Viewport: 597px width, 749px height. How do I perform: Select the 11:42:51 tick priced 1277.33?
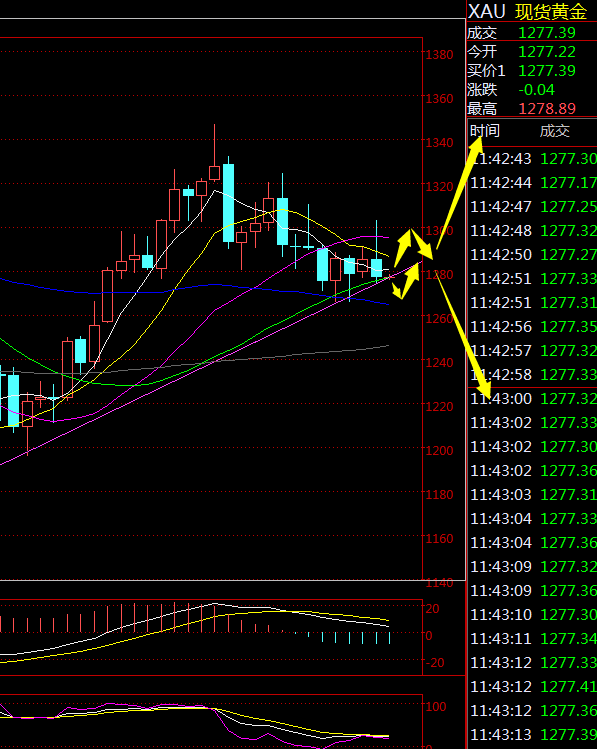[x=533, y=278]
